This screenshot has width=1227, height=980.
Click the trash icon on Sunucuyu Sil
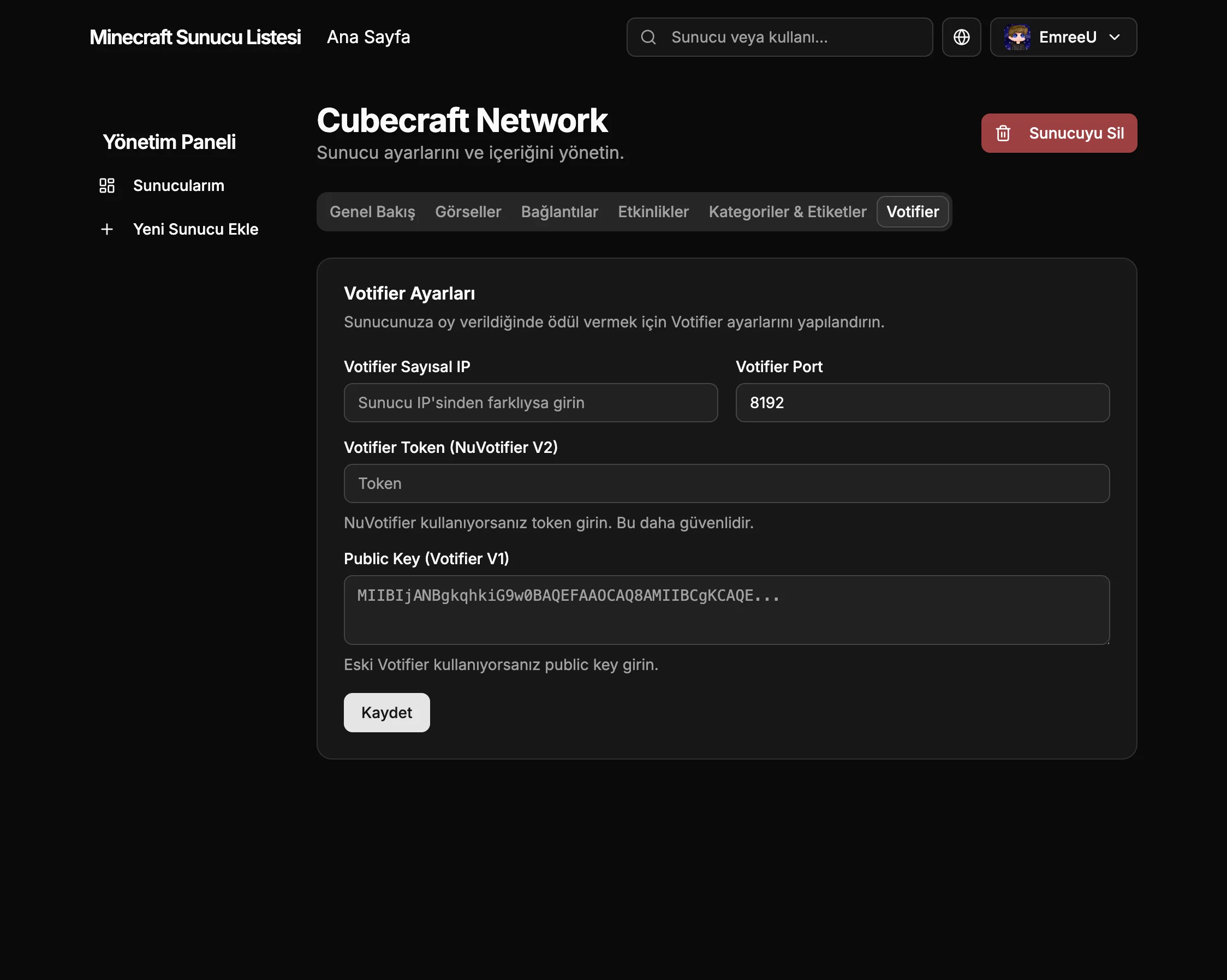coord(1003,133)
